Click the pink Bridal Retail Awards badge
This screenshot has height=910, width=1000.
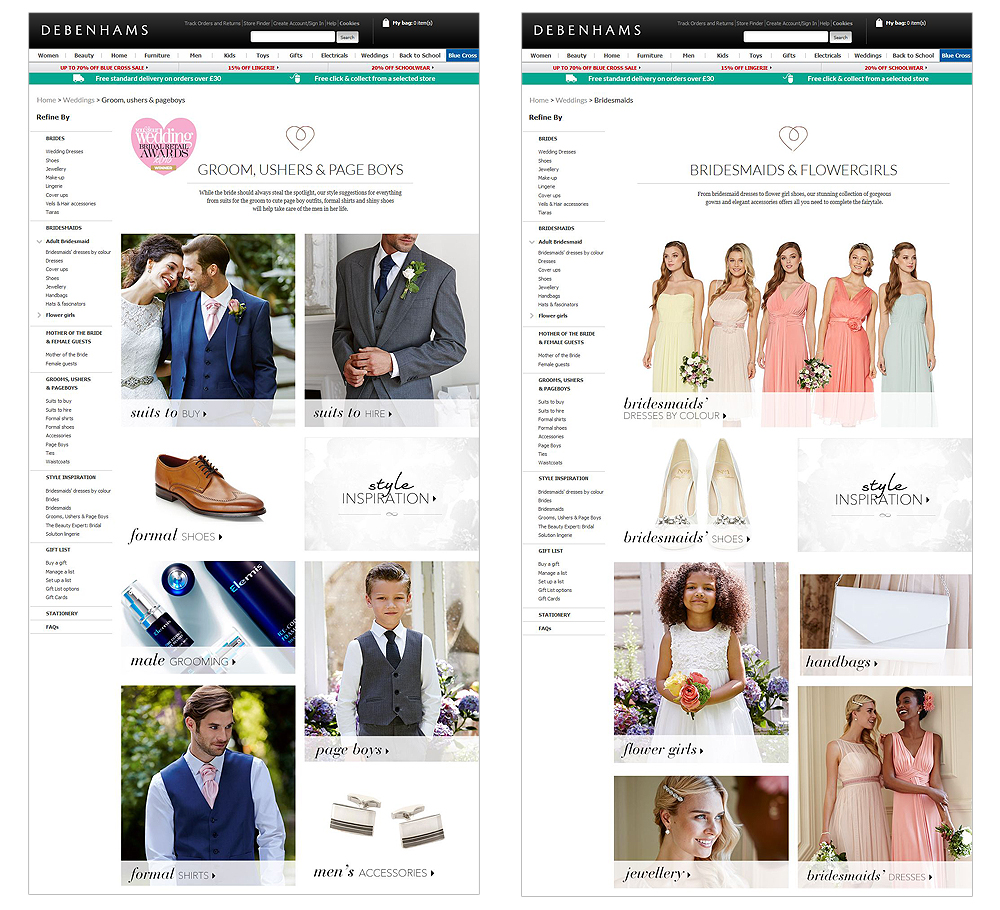tap(163, 146)
